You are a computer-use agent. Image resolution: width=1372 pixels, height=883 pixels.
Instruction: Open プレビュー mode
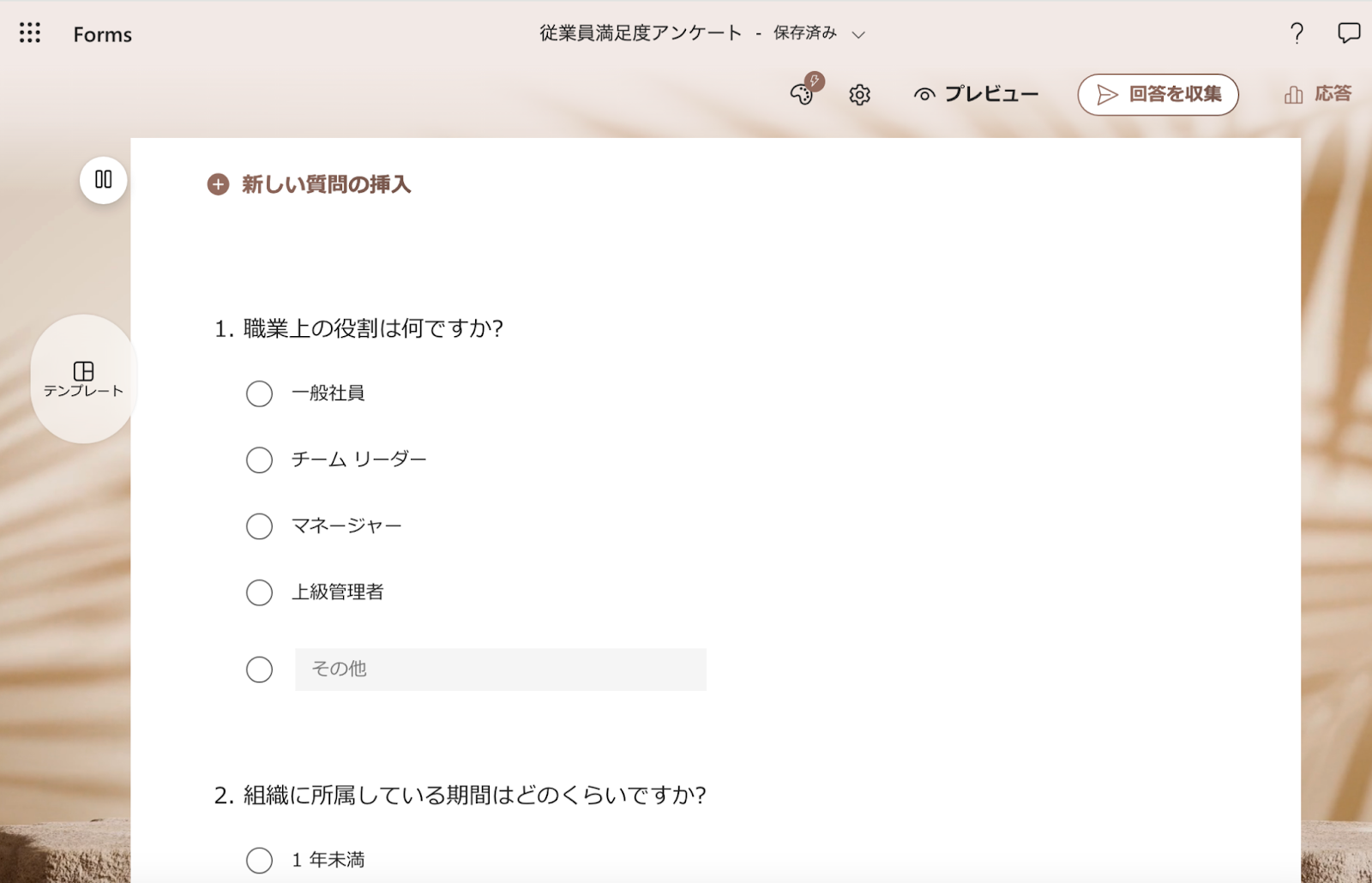pyautogui.click(x=990, y=94)
